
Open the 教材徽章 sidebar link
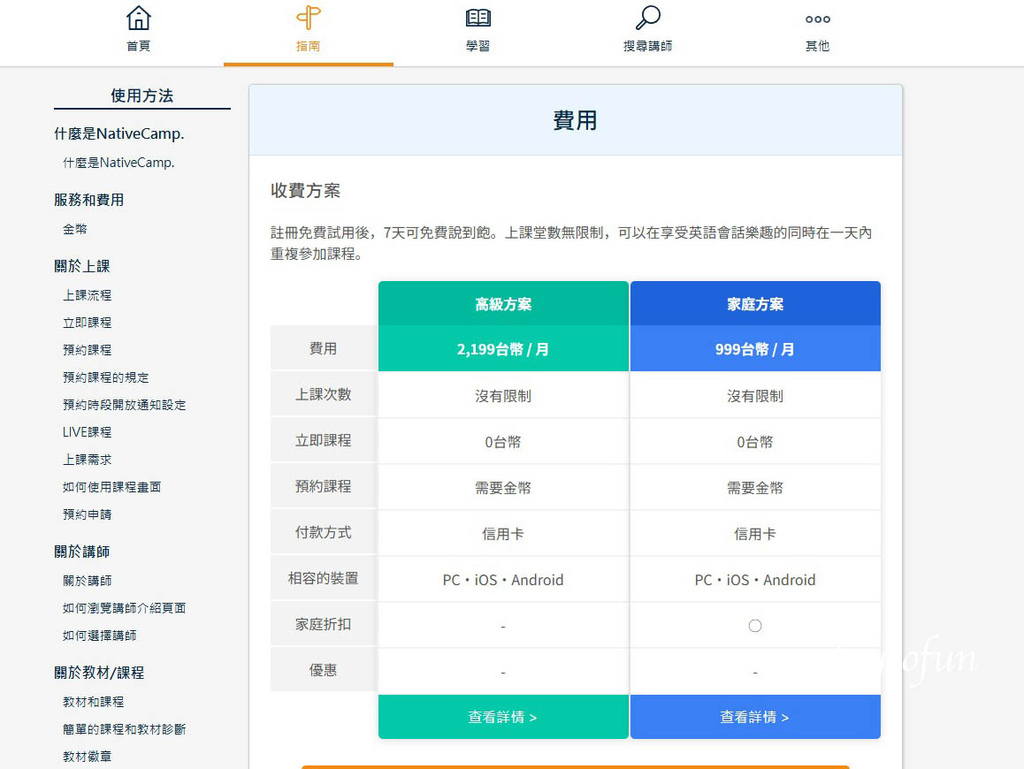pos(87,757)
